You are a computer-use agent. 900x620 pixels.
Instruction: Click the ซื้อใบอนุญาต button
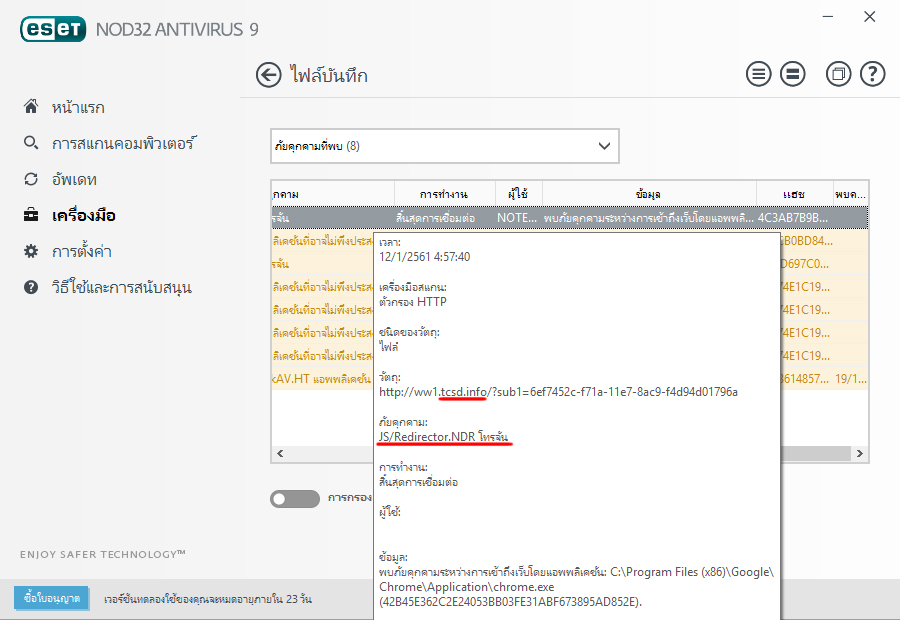pyautogui.click(x=52, y=598)
